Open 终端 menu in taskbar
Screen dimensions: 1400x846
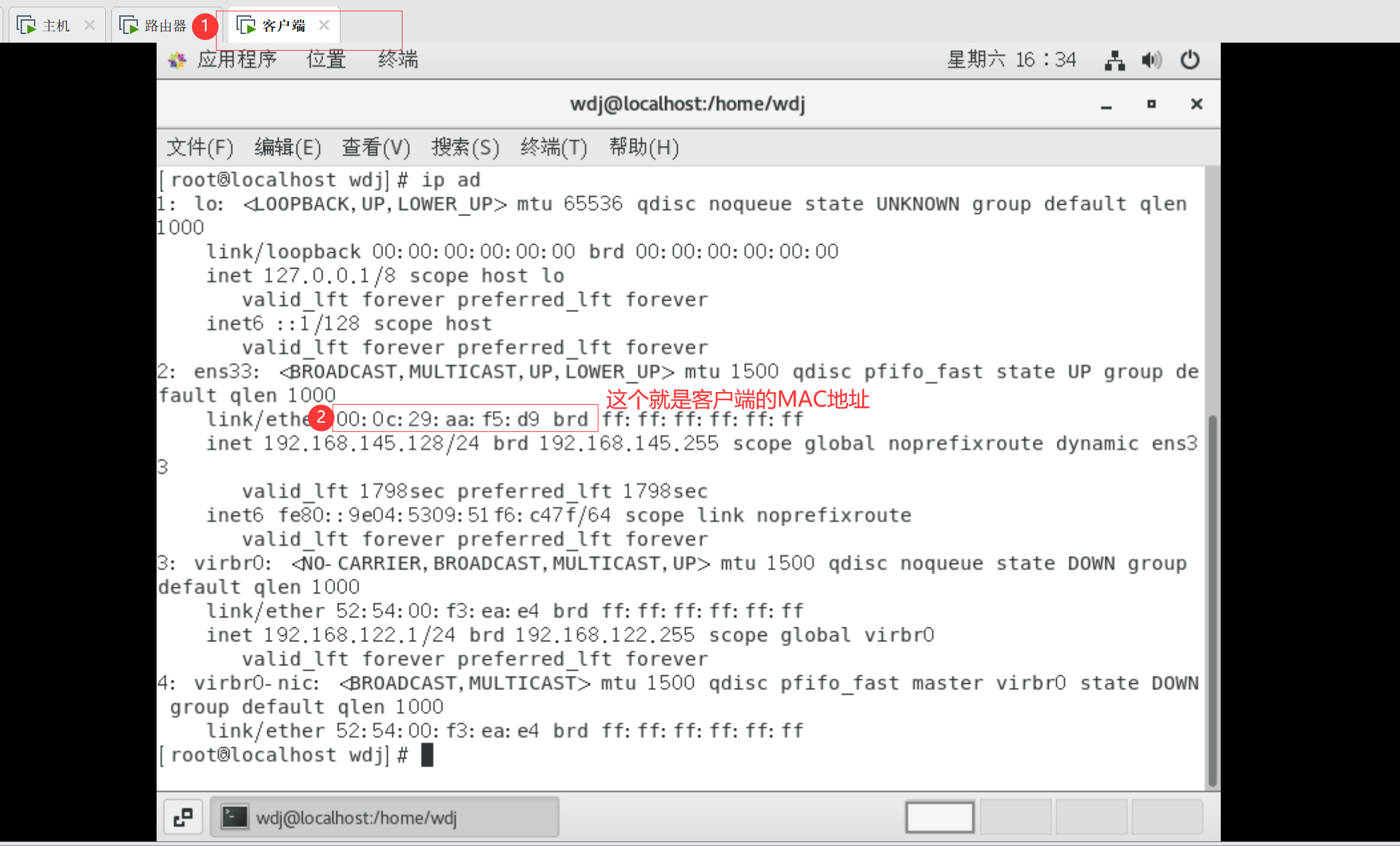point(400,58)
